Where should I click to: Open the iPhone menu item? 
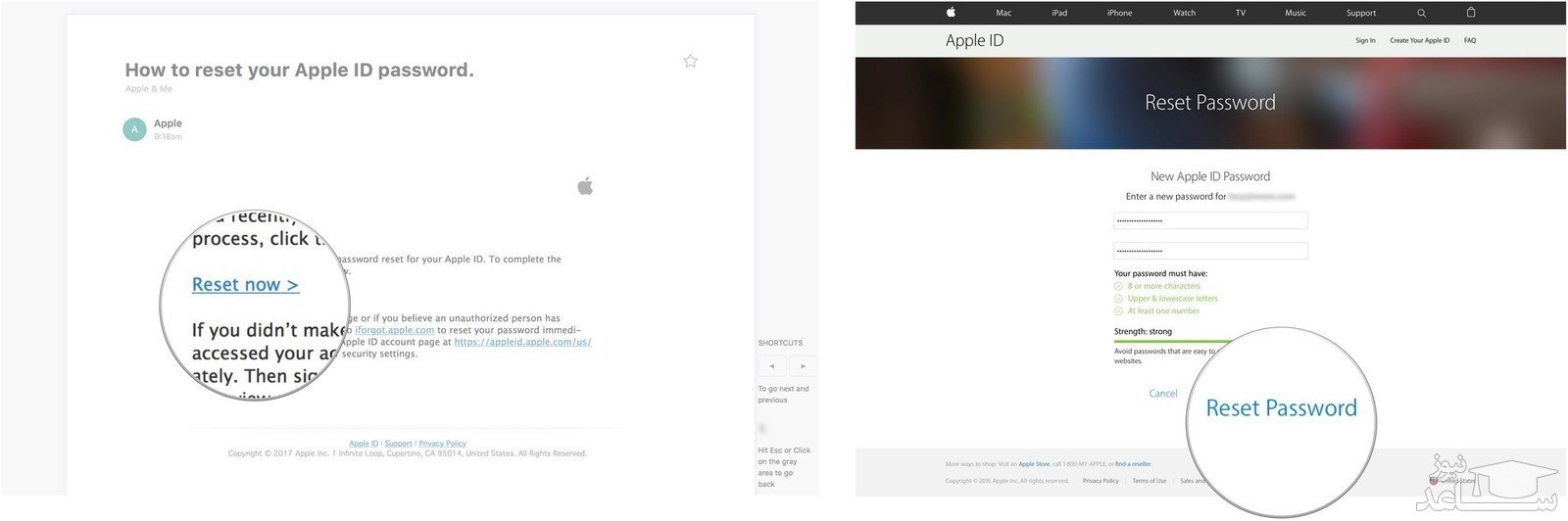pyautogui.click(x=1119, y=13)
